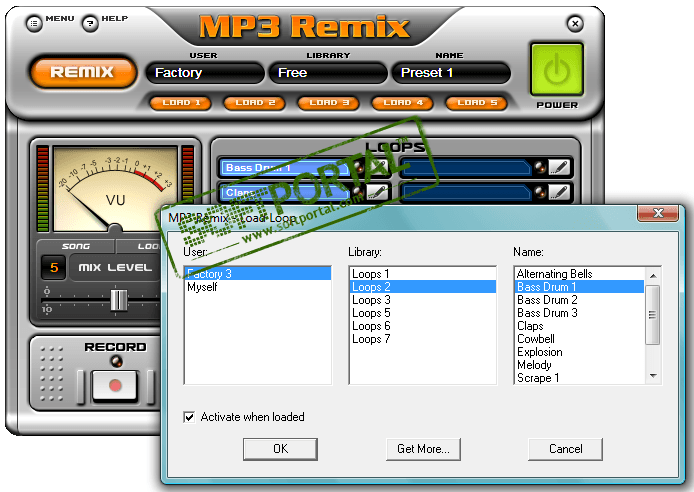The width and height of the screenshot is (694, 492).
Task: Select Claps in Name list
Action: (579, 326)
